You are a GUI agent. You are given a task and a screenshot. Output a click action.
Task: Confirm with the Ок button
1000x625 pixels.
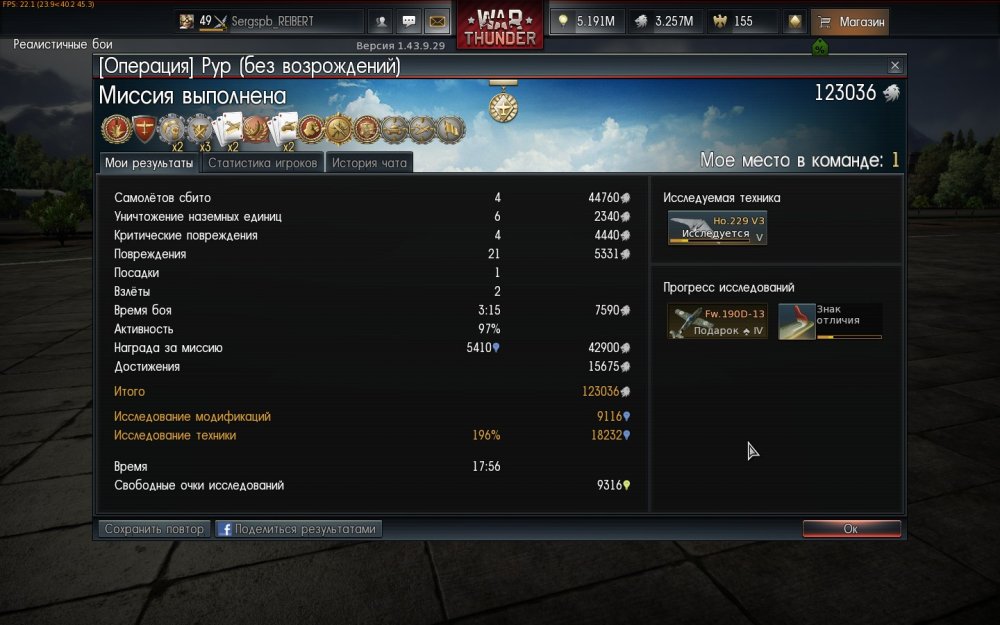(x=851, y=529)
